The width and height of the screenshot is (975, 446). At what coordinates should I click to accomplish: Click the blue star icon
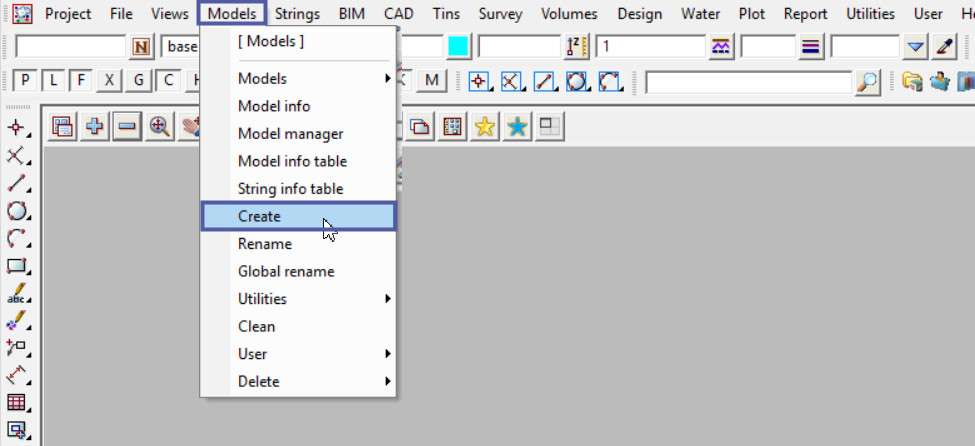pos(517,127)
